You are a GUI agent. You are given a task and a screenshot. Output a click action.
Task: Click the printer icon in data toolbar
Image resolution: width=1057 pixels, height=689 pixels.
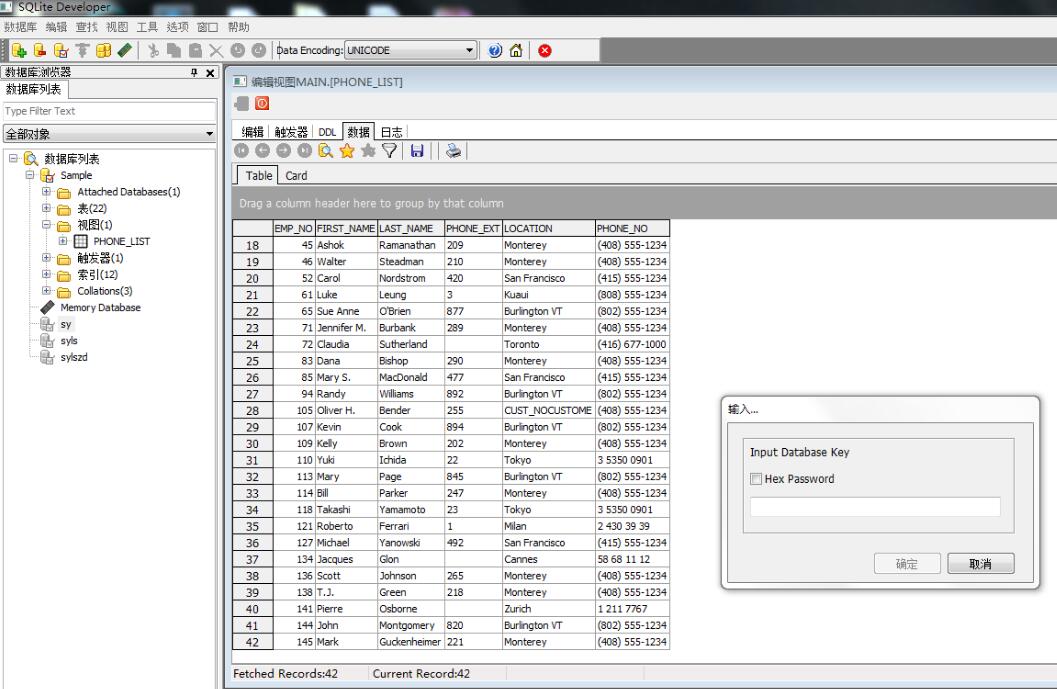453,151
